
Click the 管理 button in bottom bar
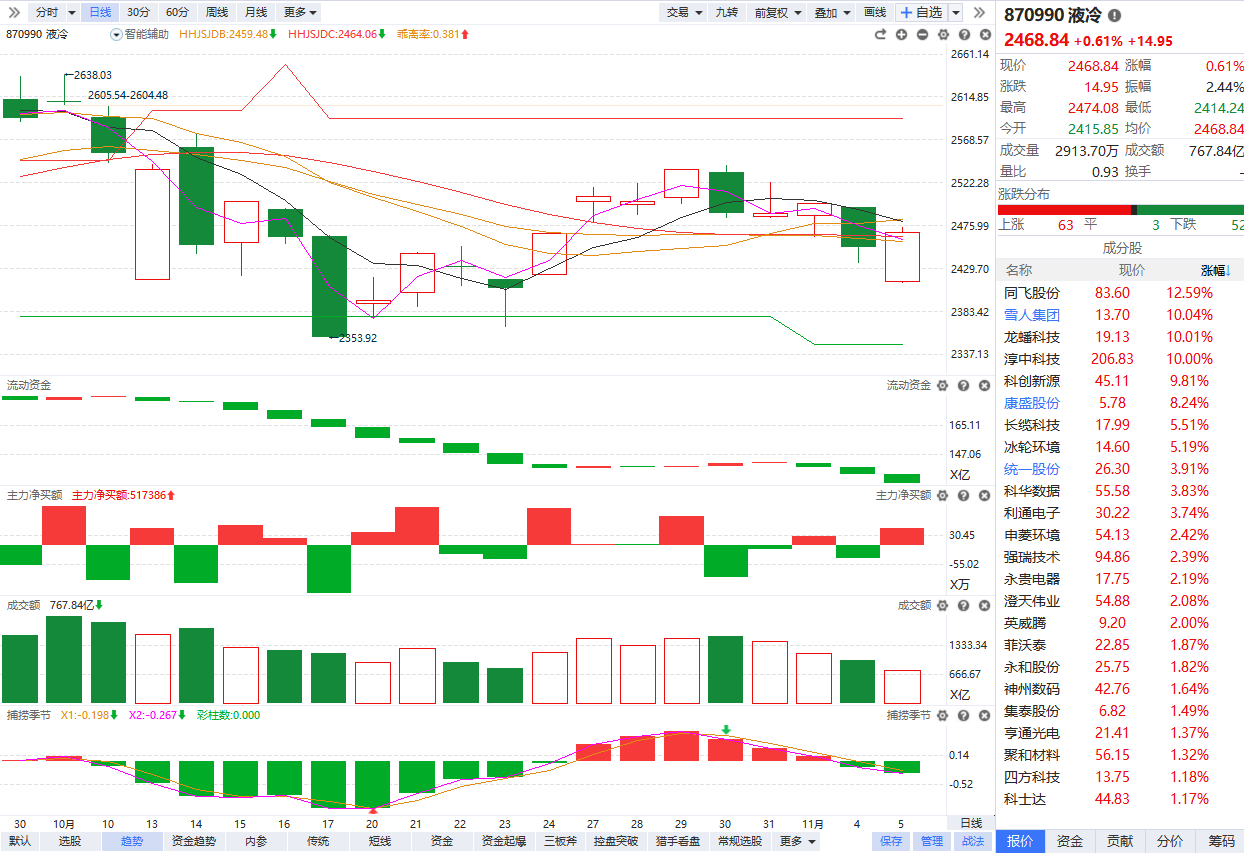[x=932, y=841]
